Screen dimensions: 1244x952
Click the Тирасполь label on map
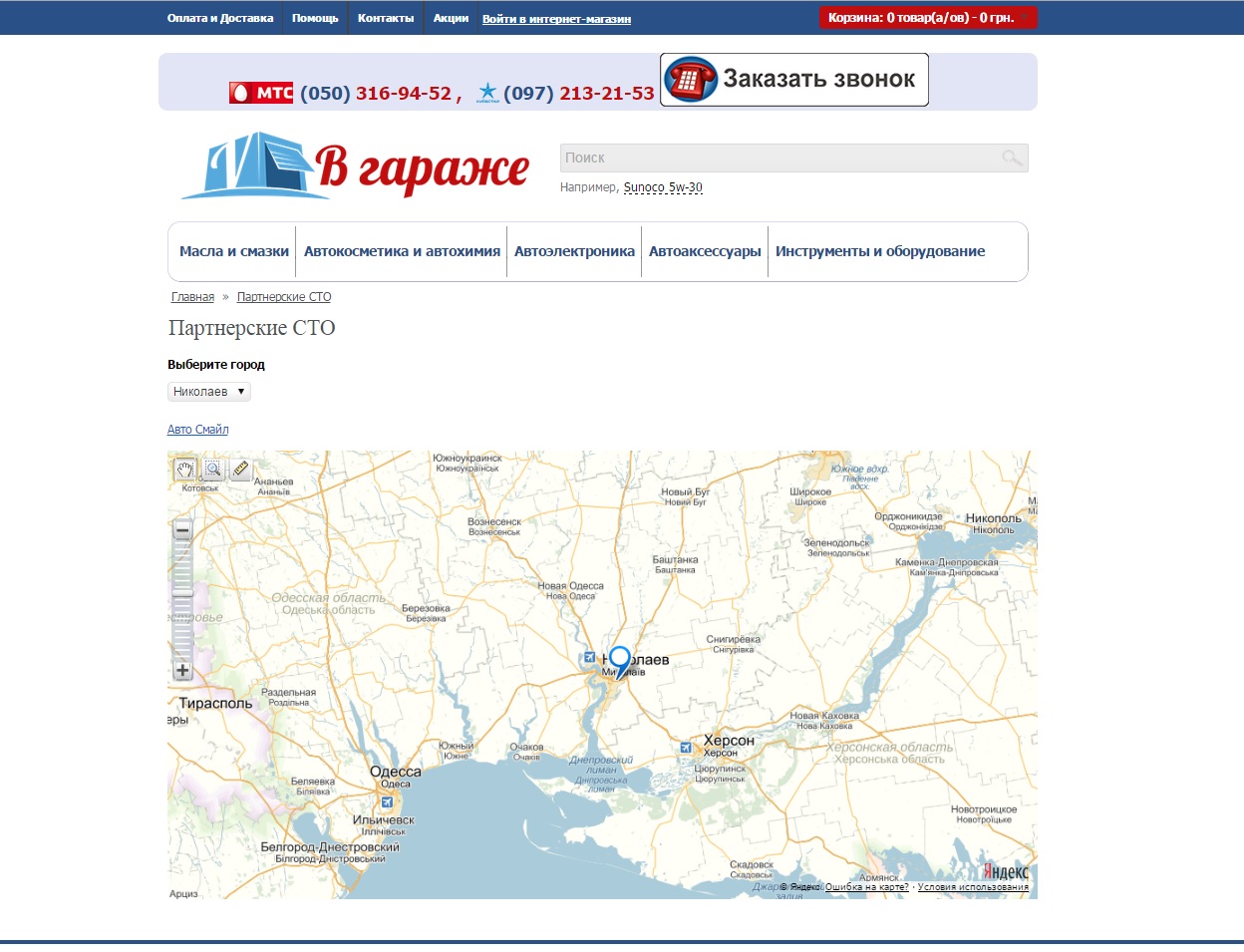[215, 703]
